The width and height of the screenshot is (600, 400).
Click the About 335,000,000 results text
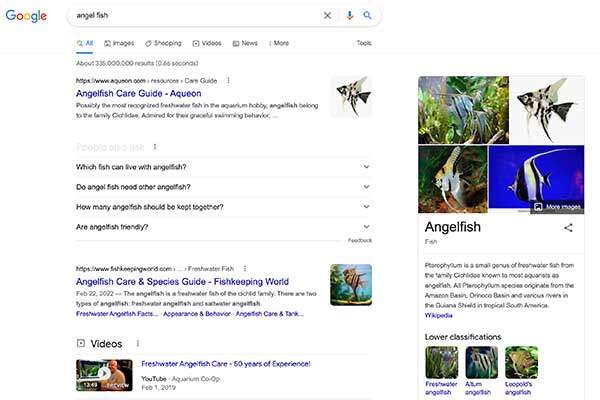point(137,63)
